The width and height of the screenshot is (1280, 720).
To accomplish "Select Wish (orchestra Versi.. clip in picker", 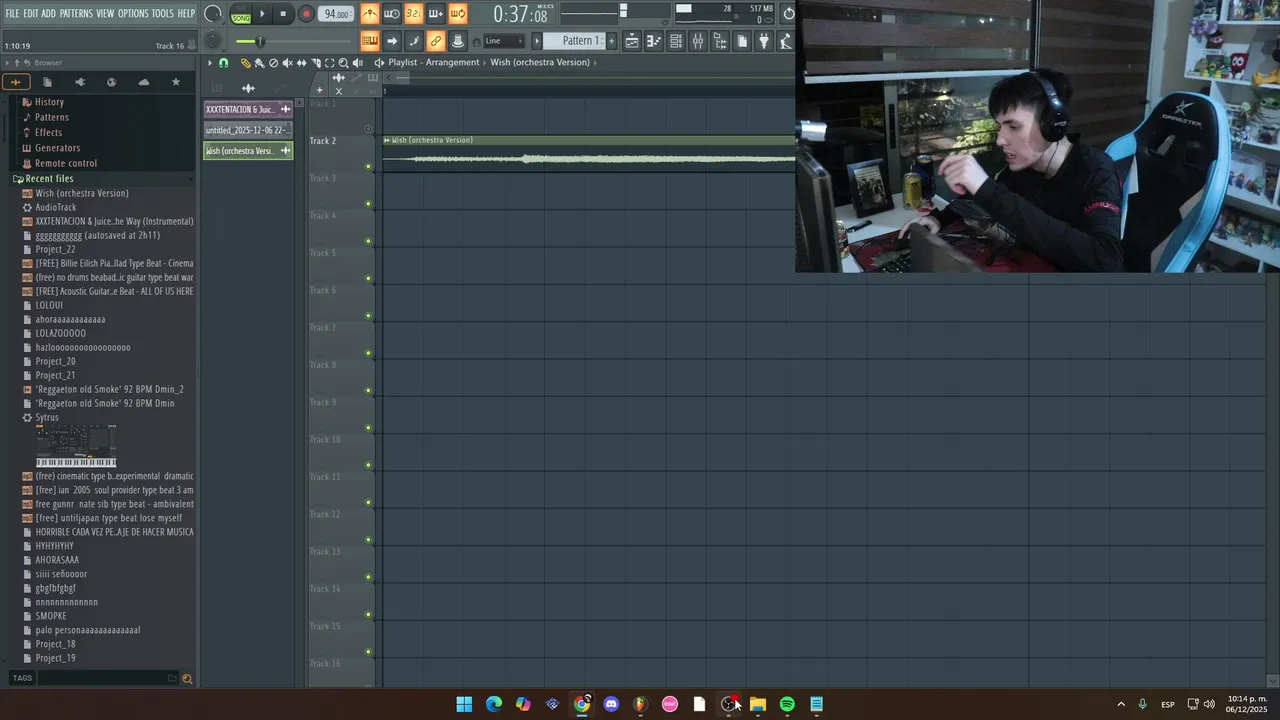I will point(247,151).
